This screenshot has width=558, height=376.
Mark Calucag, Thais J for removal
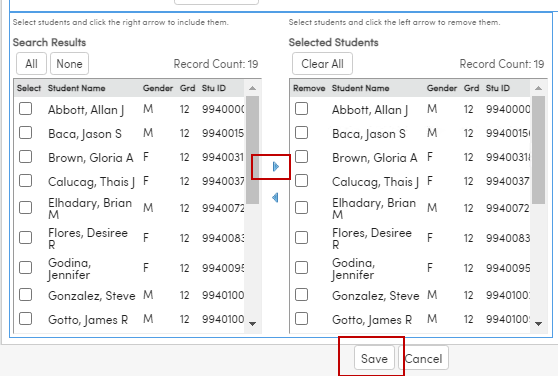[x=301, y=181]
